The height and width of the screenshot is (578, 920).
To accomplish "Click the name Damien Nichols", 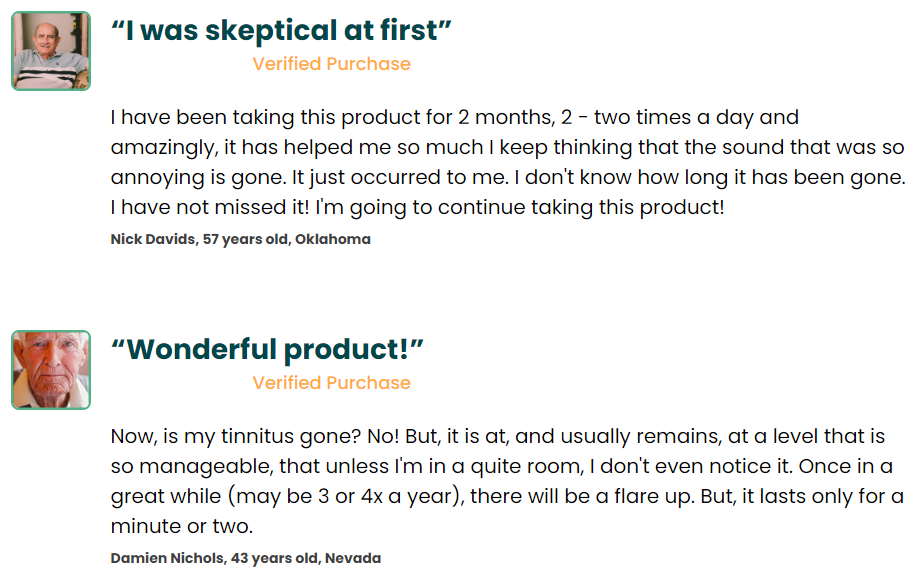I will pos(167,558).
